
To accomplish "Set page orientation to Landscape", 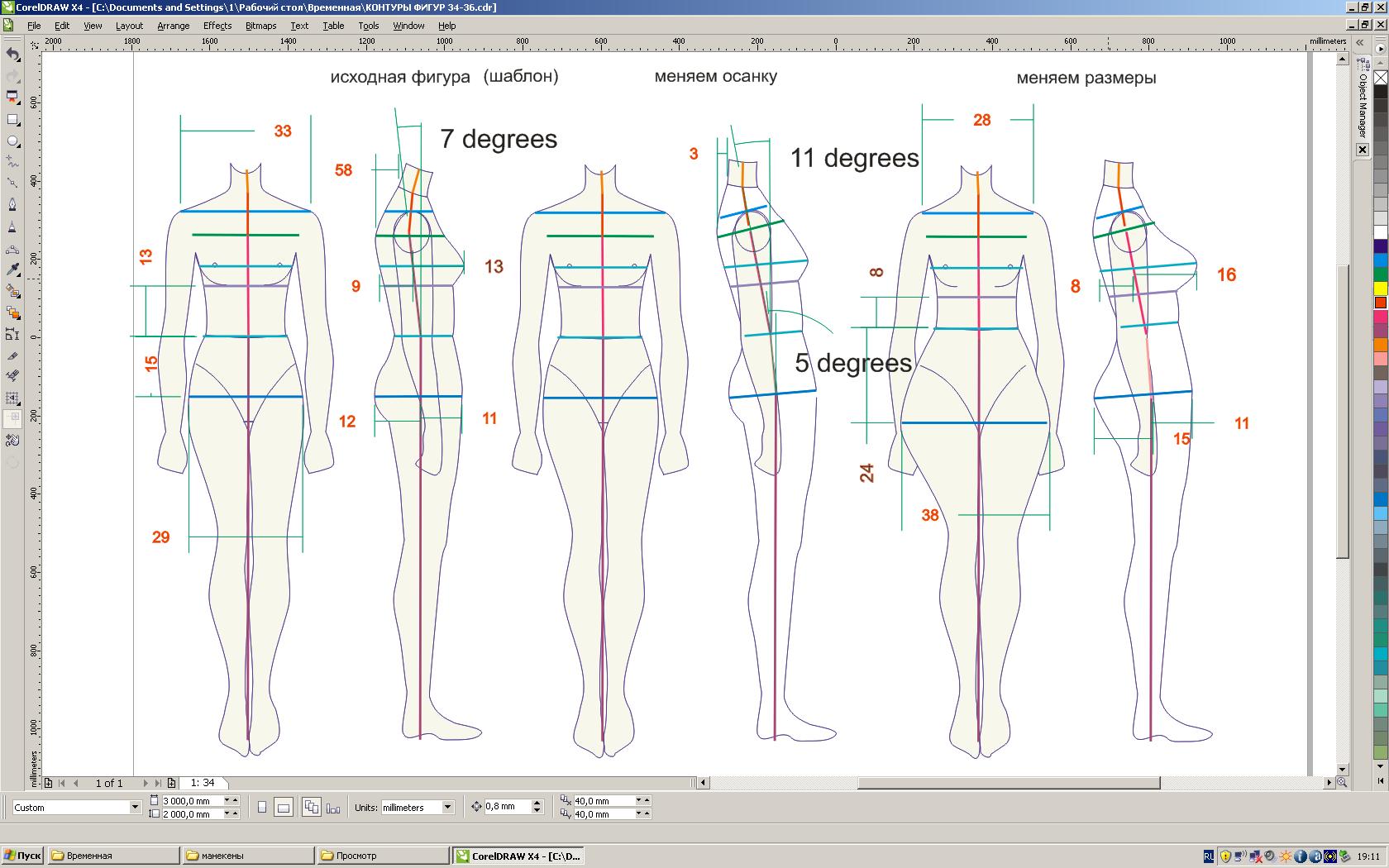I will [283, 808].
